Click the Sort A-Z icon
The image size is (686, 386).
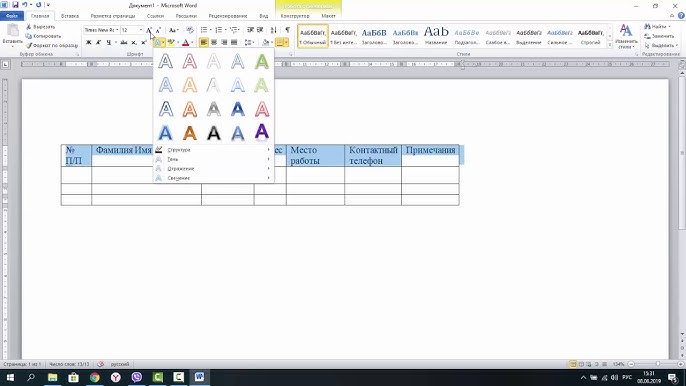pos(273,30)
